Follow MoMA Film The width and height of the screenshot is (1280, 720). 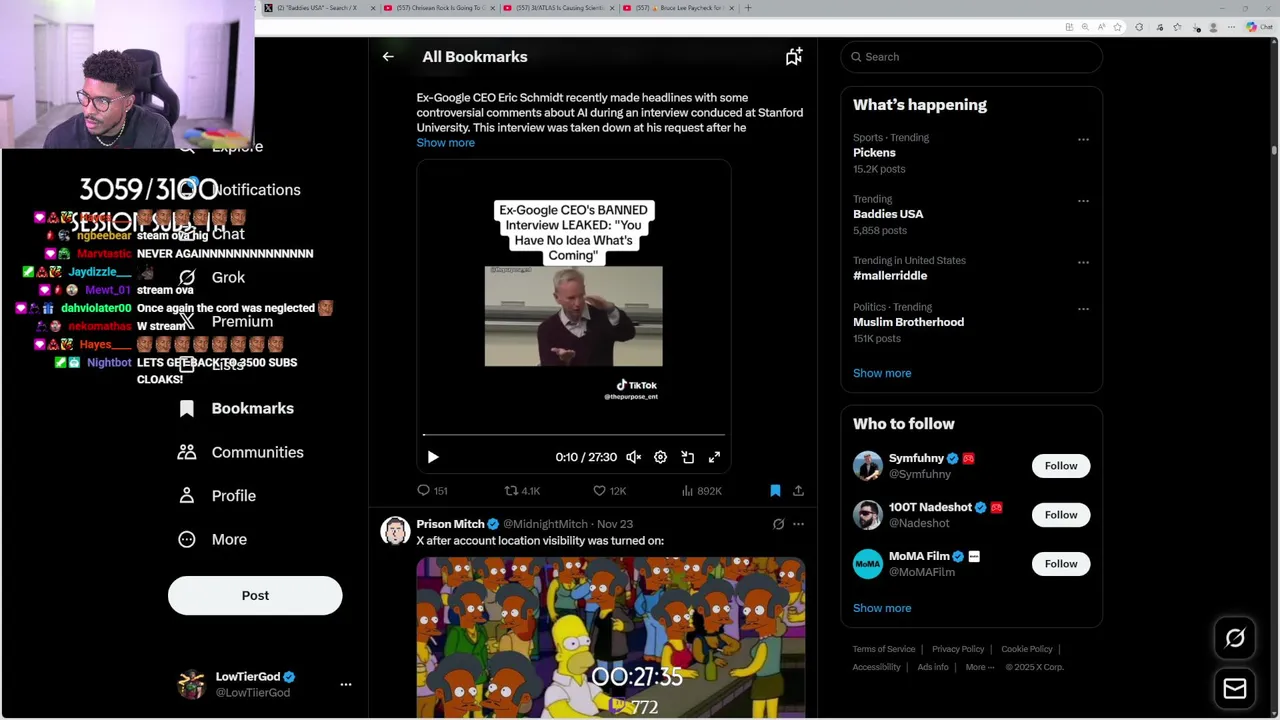click(1061, 564)
